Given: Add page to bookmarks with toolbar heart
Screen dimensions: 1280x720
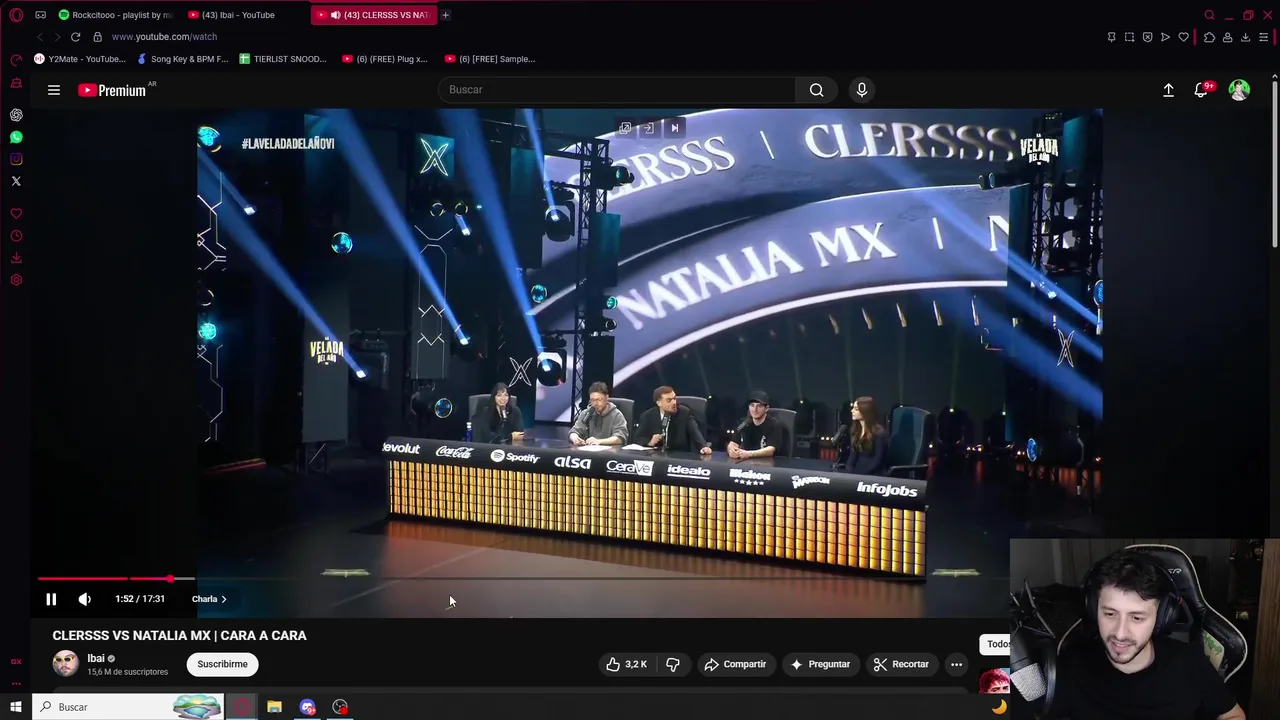Looking at the screenshot, I should [1183, 37].
